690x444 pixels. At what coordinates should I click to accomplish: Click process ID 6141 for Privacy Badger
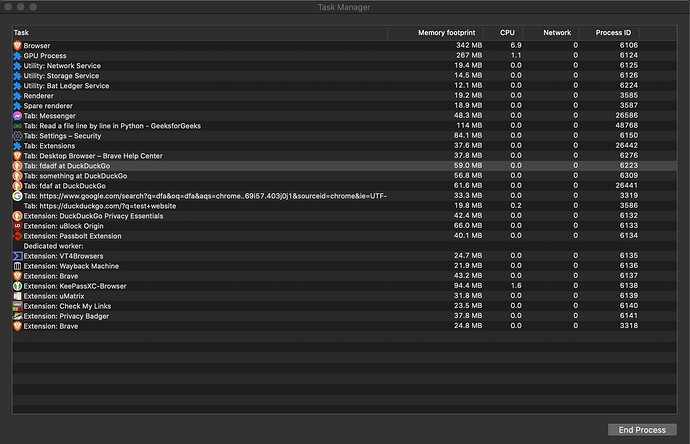[628, 316]
